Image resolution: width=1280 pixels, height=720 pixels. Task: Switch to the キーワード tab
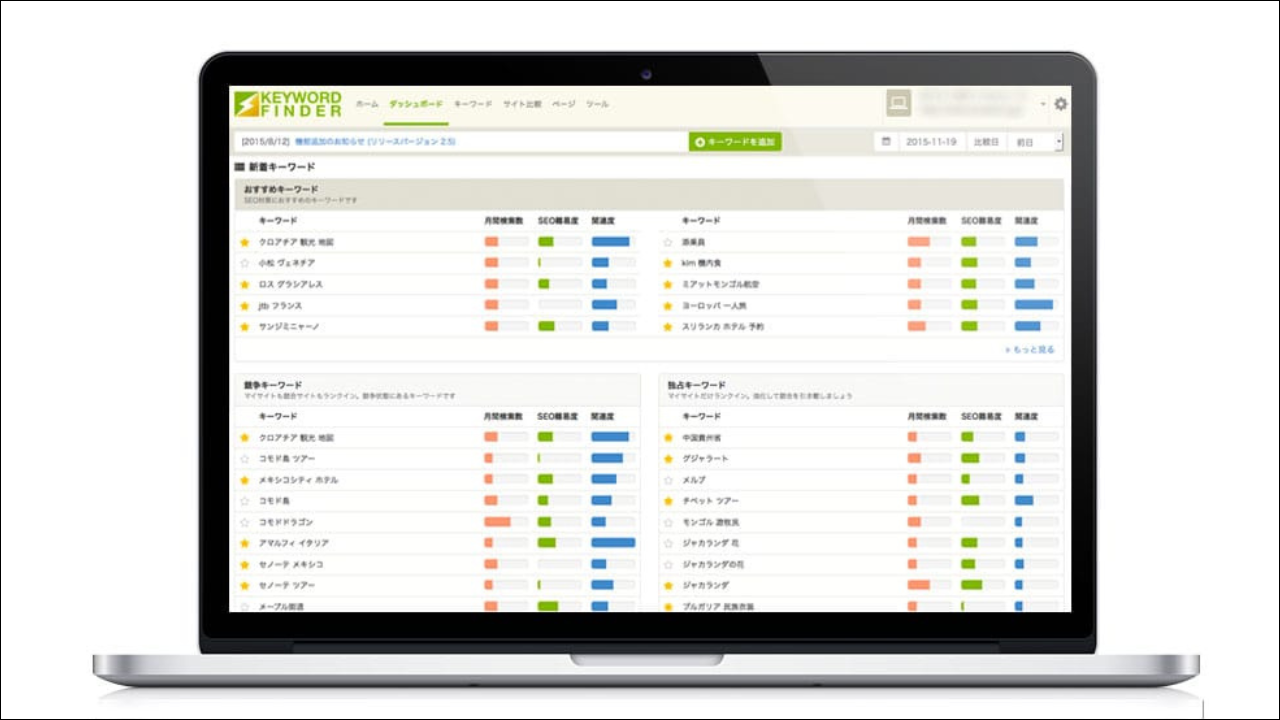pyautogui.click(x=473, y=103)
